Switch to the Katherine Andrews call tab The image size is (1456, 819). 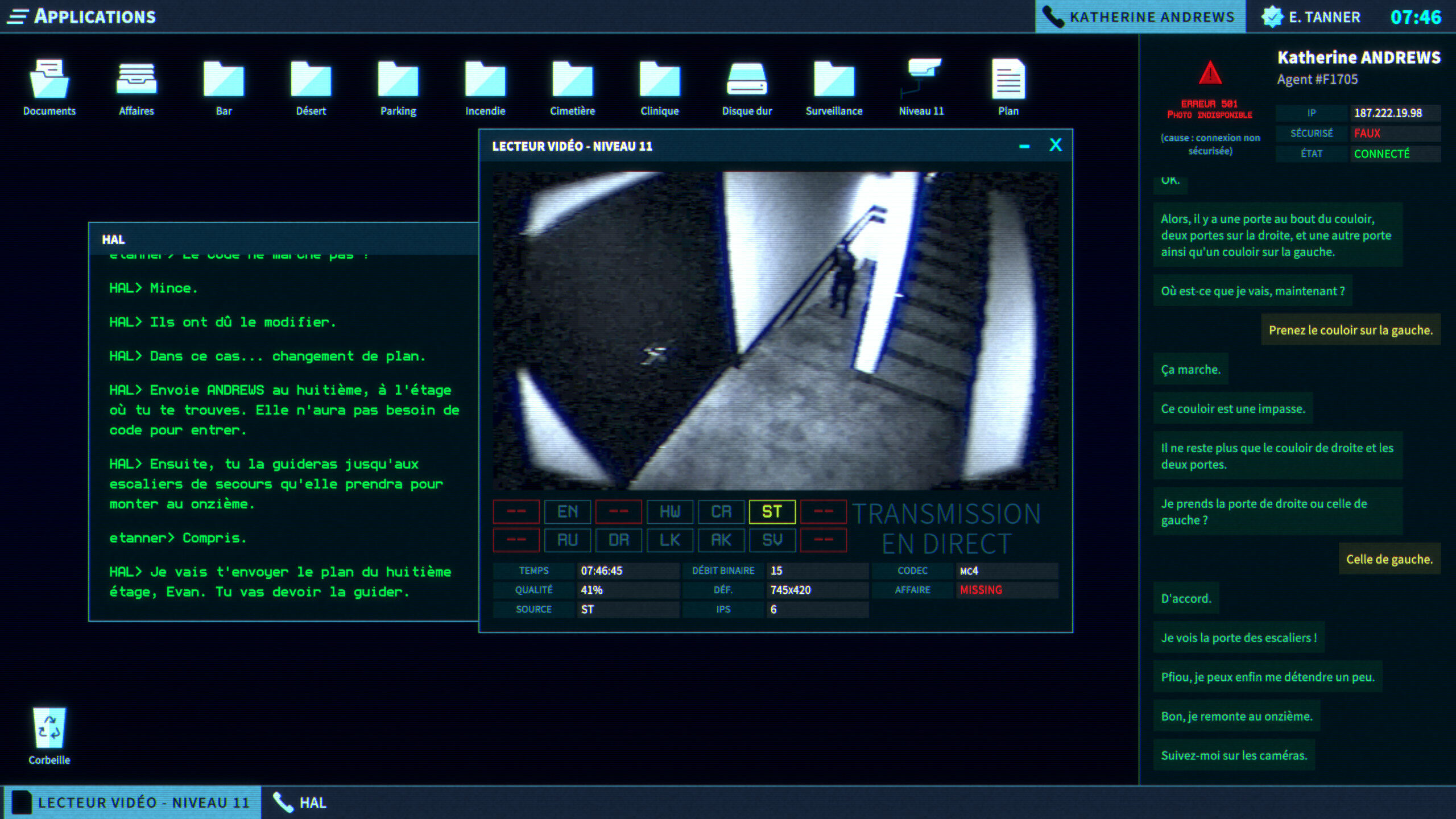[1140, 17]
